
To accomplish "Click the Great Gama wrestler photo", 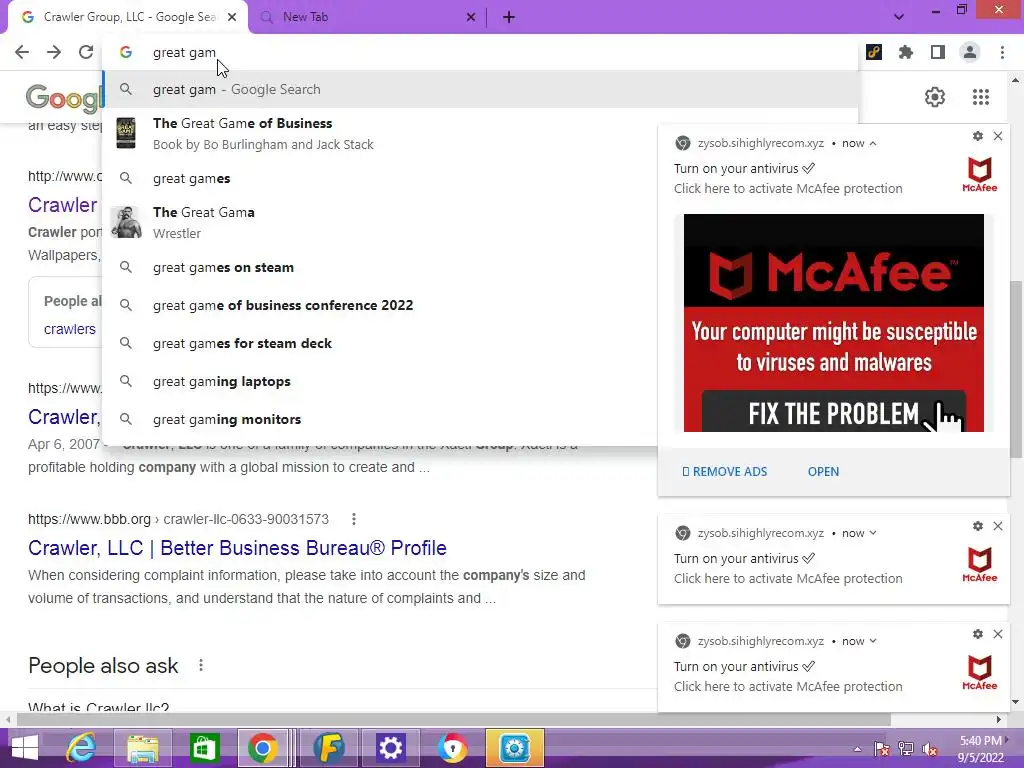I will click(x=126, y=222).
